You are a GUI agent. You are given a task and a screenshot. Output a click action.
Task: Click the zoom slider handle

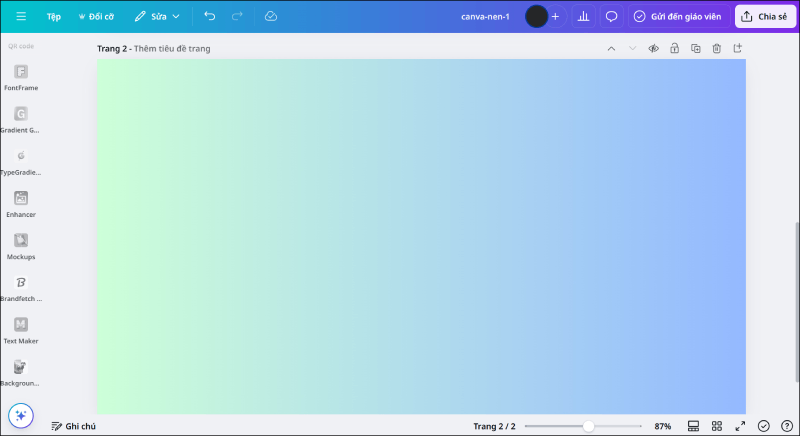[x=588, y=426]
